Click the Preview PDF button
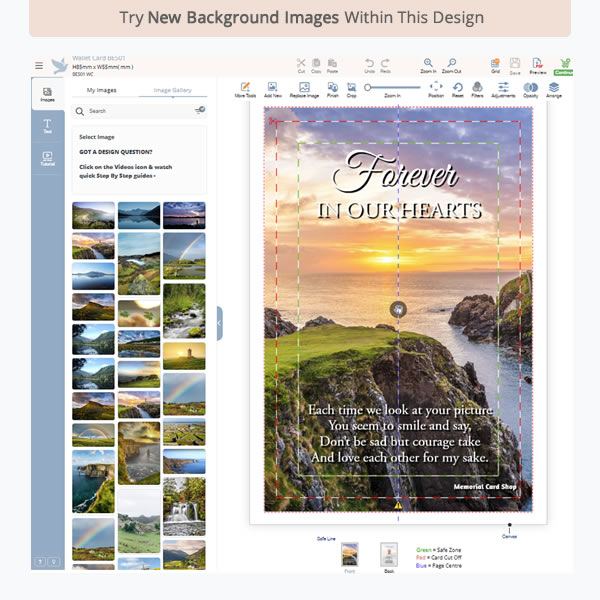 pyautogui.click(x=538, y=65)
